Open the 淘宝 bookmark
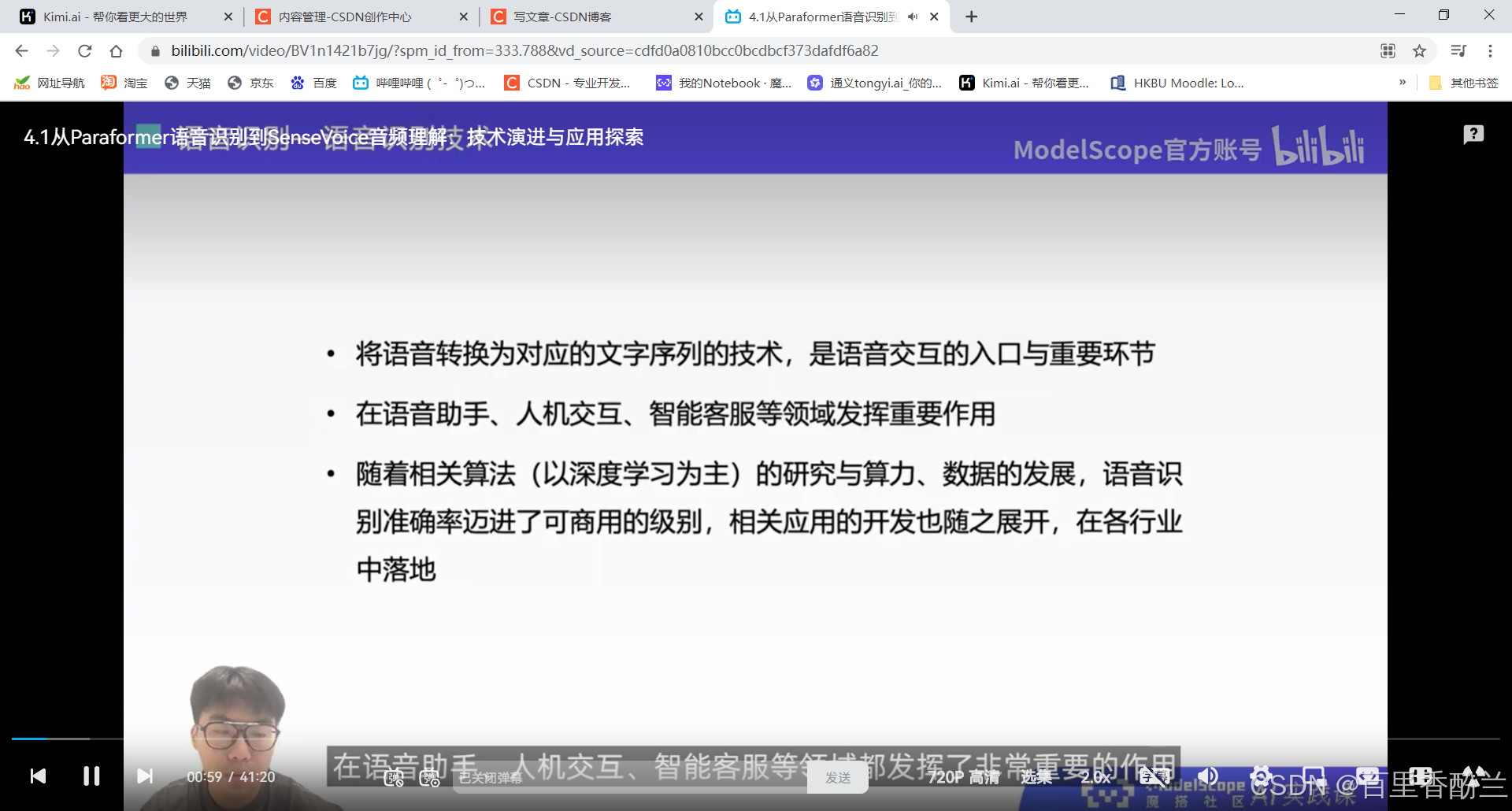Screen dimensions: 1512x811 pyautogui.click(x=124, y=83)
